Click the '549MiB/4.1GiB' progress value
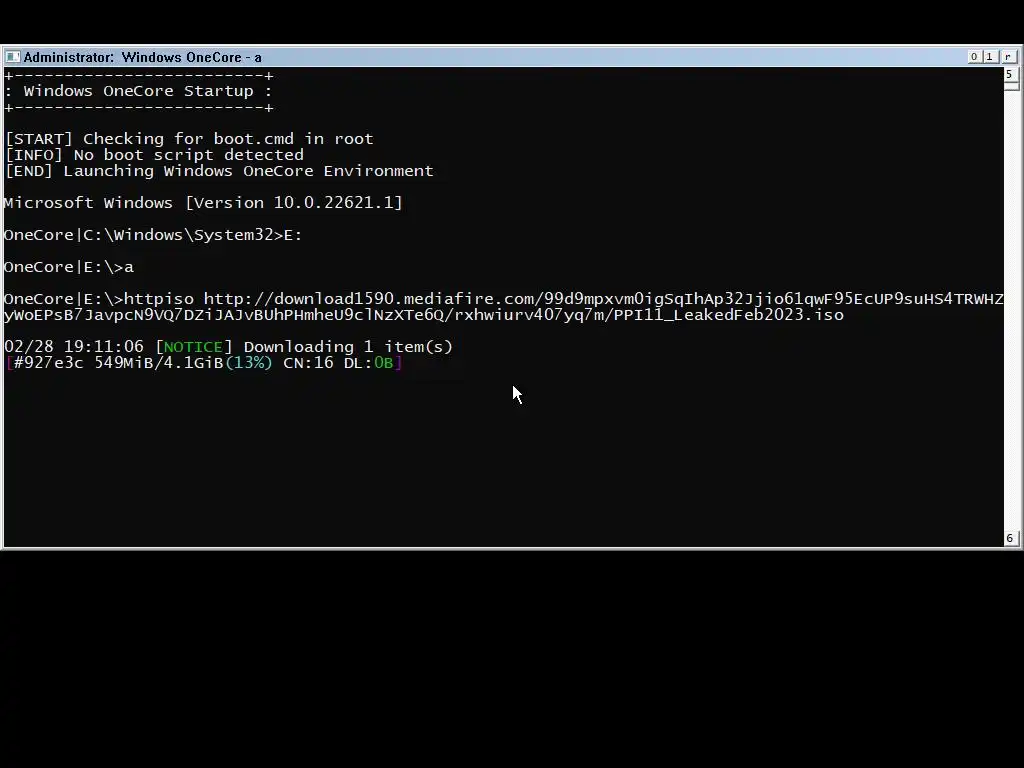Screen dimensions: 1024x768 159,363
